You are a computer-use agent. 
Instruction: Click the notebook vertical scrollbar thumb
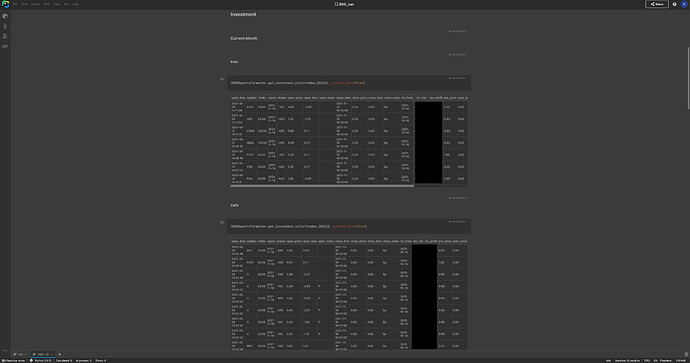[x=688, y=78]
